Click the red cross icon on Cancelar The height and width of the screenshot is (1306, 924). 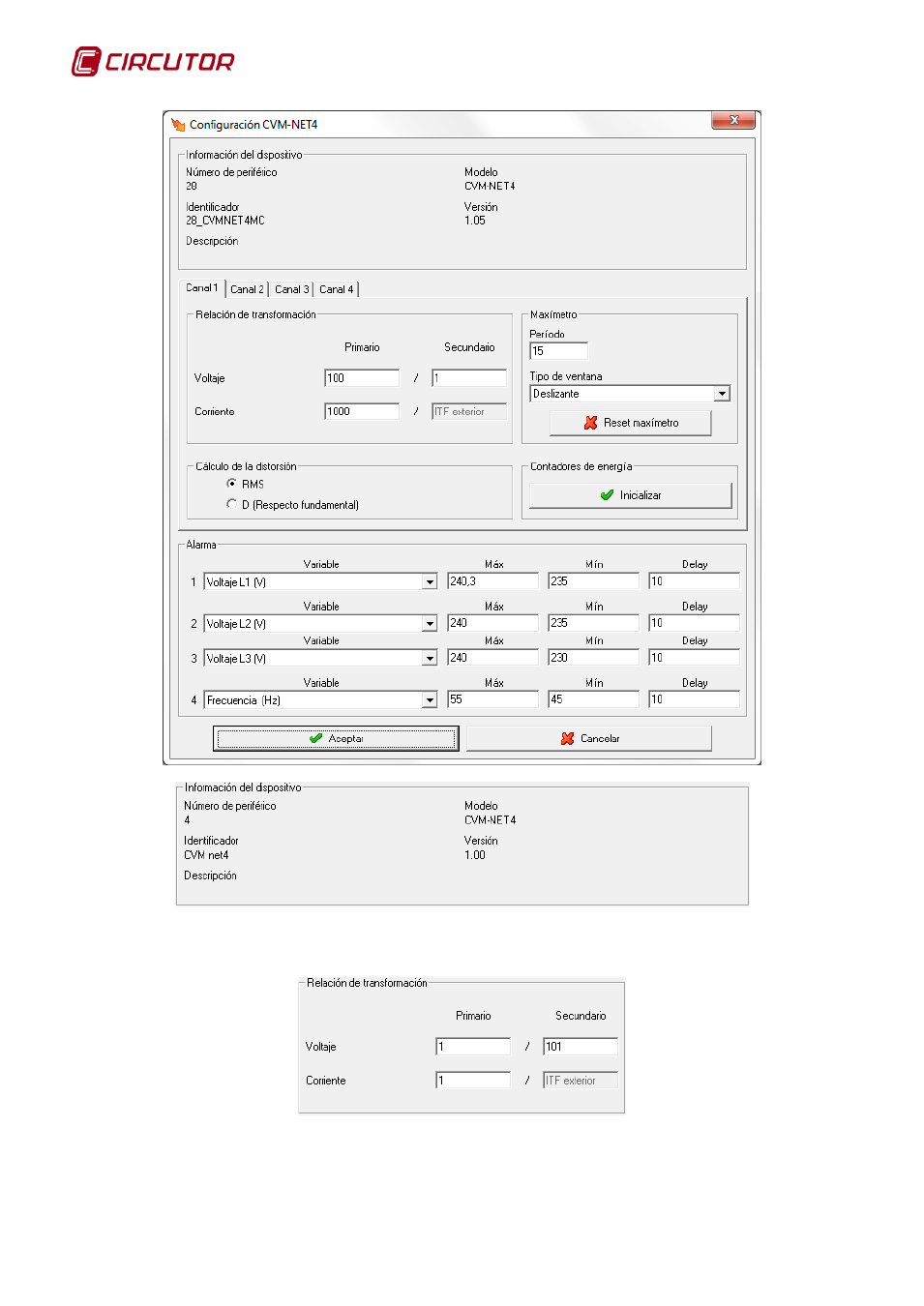568,738
